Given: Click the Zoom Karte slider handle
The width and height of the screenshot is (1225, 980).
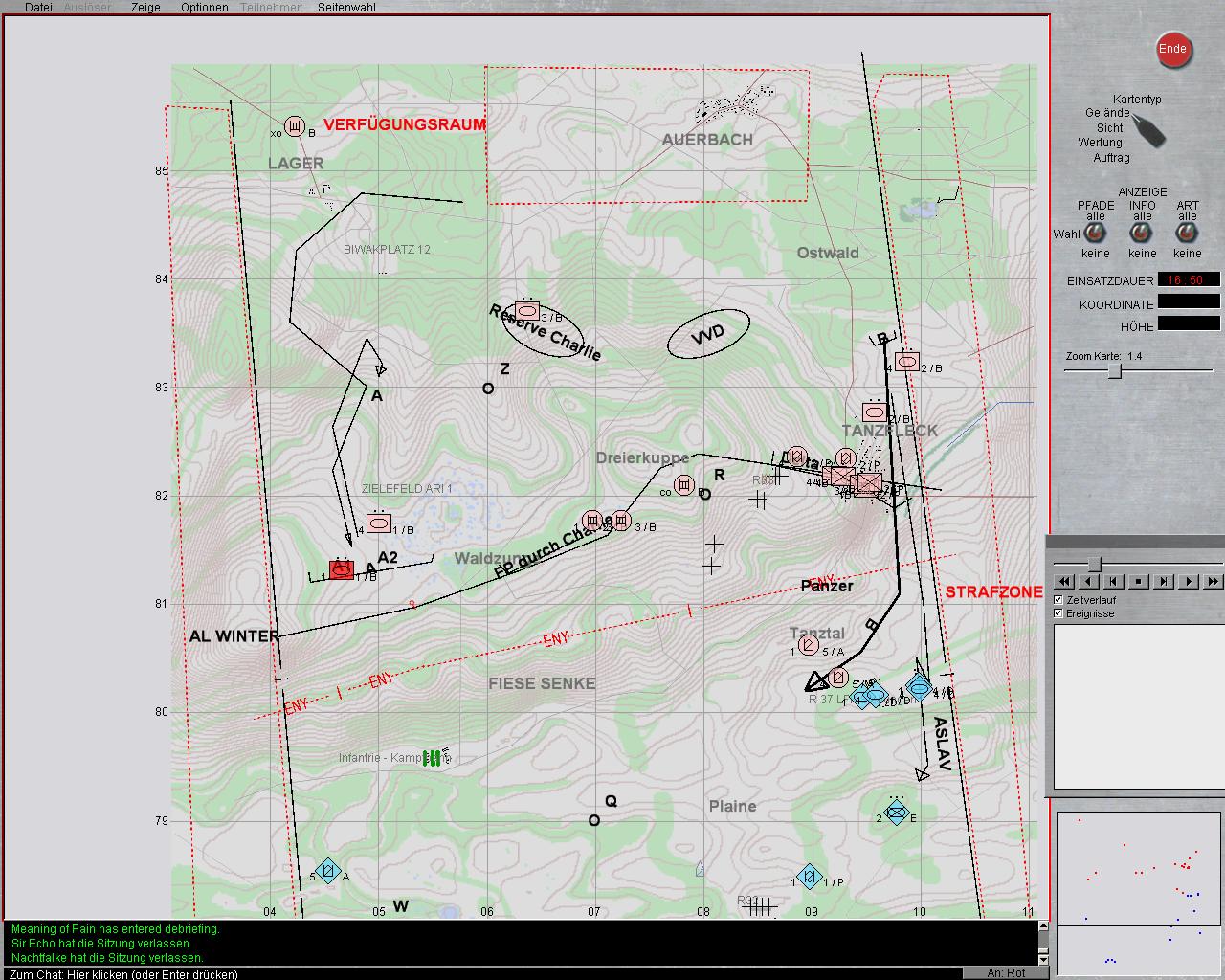Looking at the screenshot, I should coord(1114,371).
